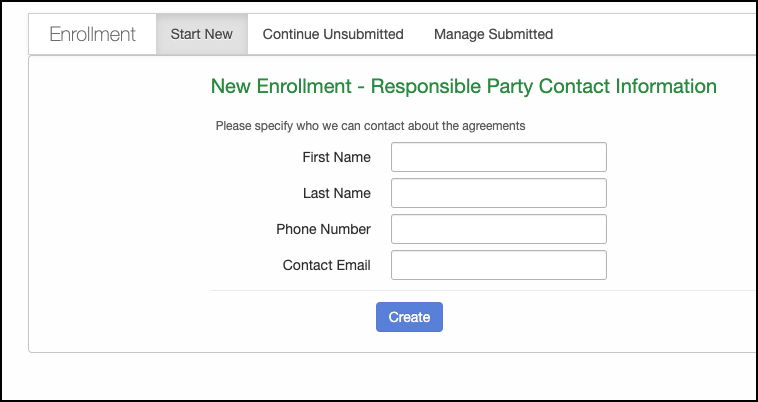This screenshot has width=758, height=402.
Task: Click the divider line above Create
Action: pos(480,291)
